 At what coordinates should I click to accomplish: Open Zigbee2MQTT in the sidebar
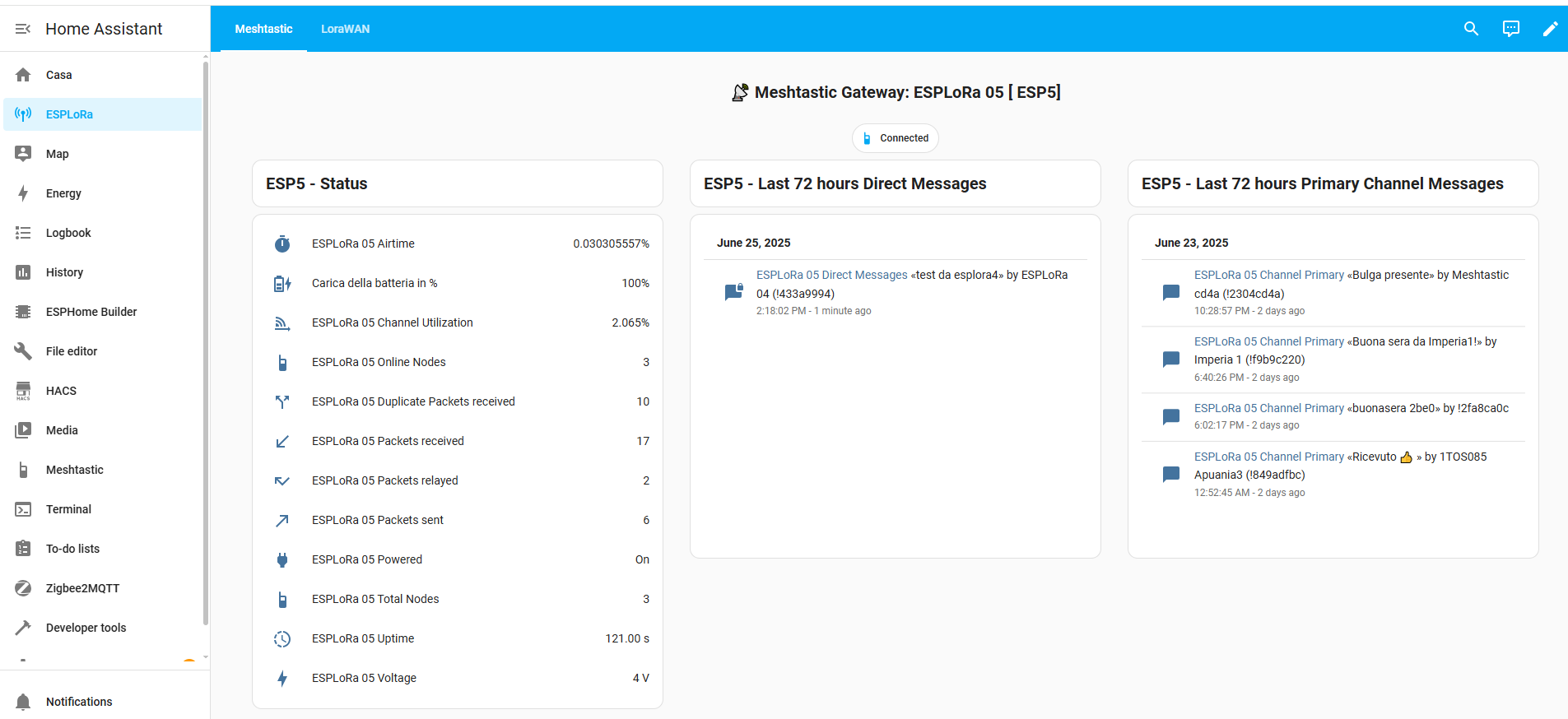click(102, 588)
